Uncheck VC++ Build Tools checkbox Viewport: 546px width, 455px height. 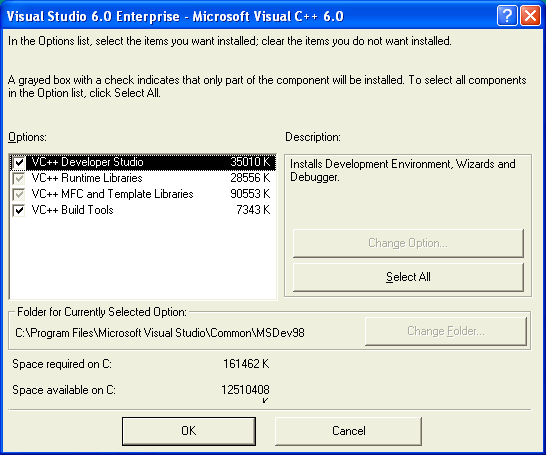click(19, 210)
